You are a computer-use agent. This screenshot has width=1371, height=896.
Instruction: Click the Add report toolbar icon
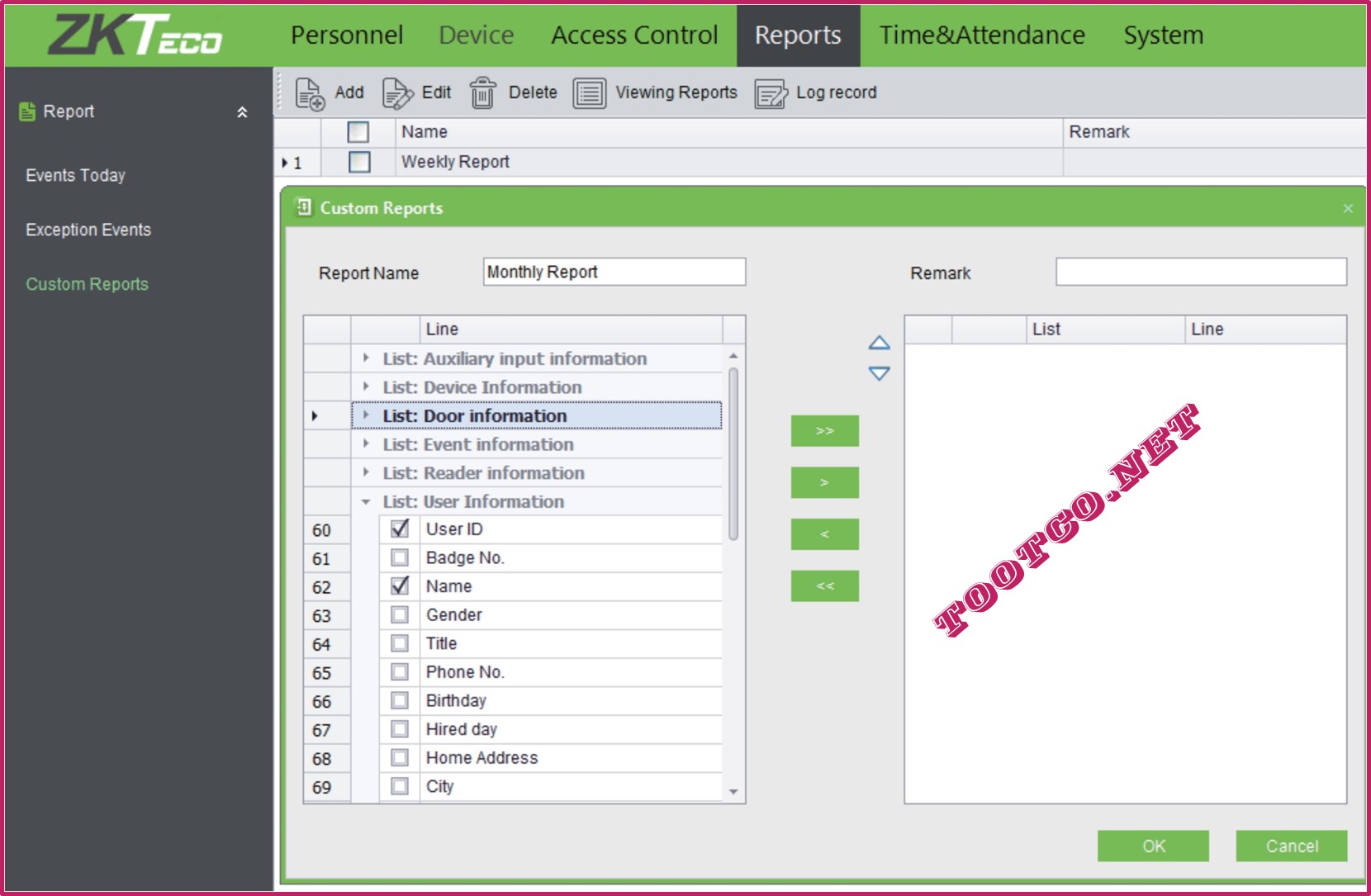coord(311,93)
